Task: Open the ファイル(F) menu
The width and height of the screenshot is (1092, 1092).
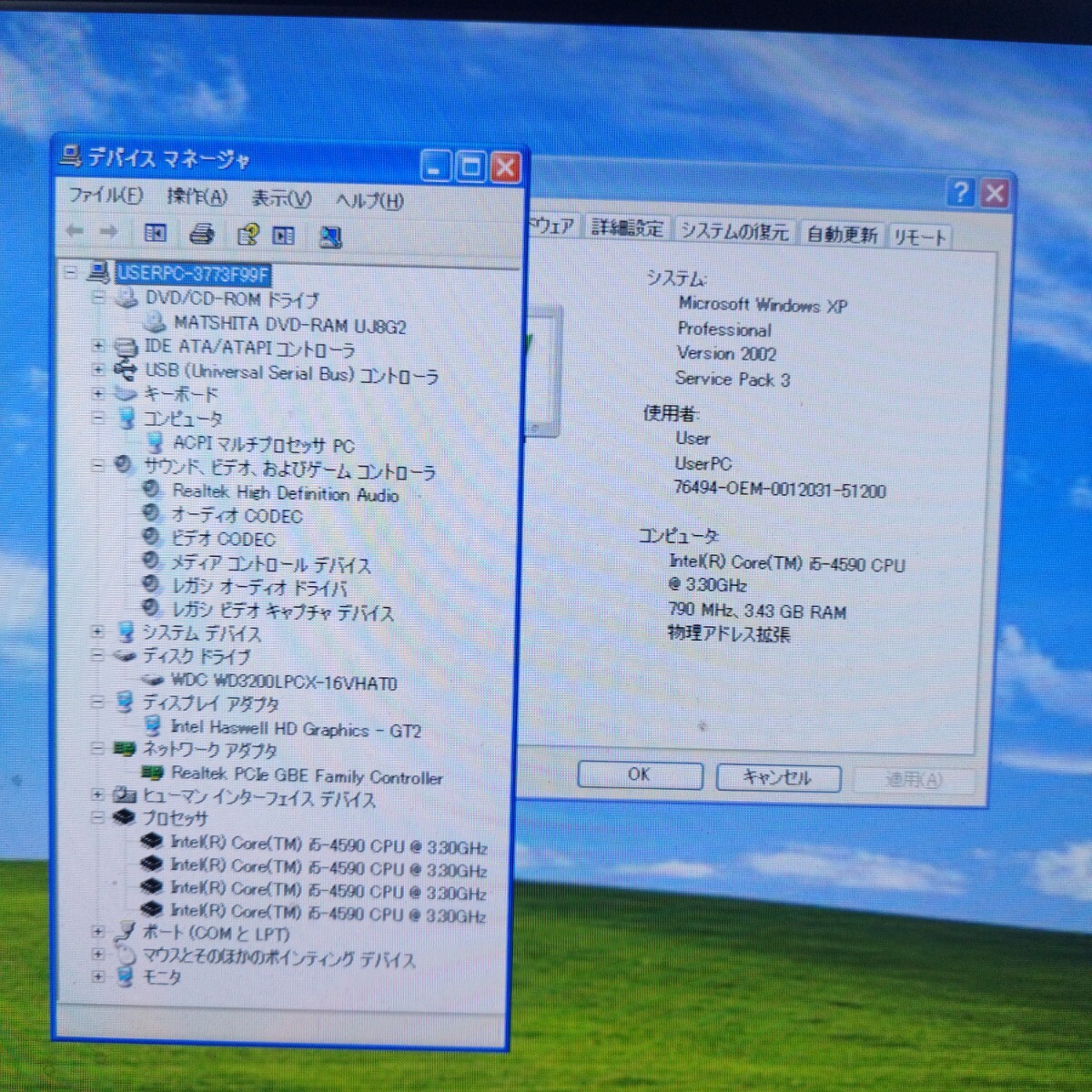Action: coord(106,196)
